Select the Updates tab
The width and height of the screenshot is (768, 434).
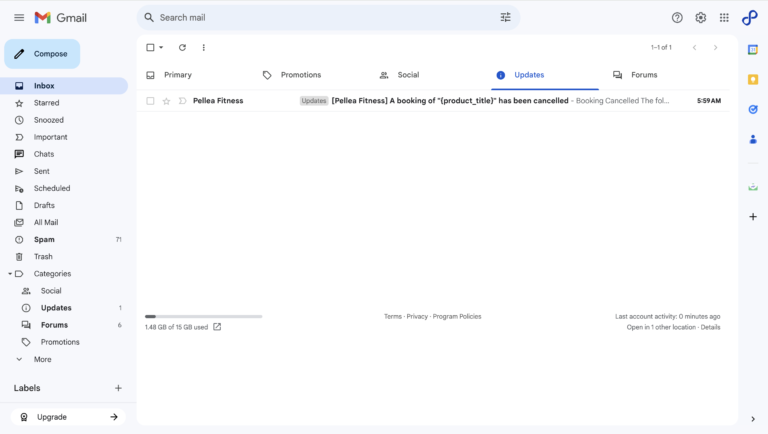point(545,75)
